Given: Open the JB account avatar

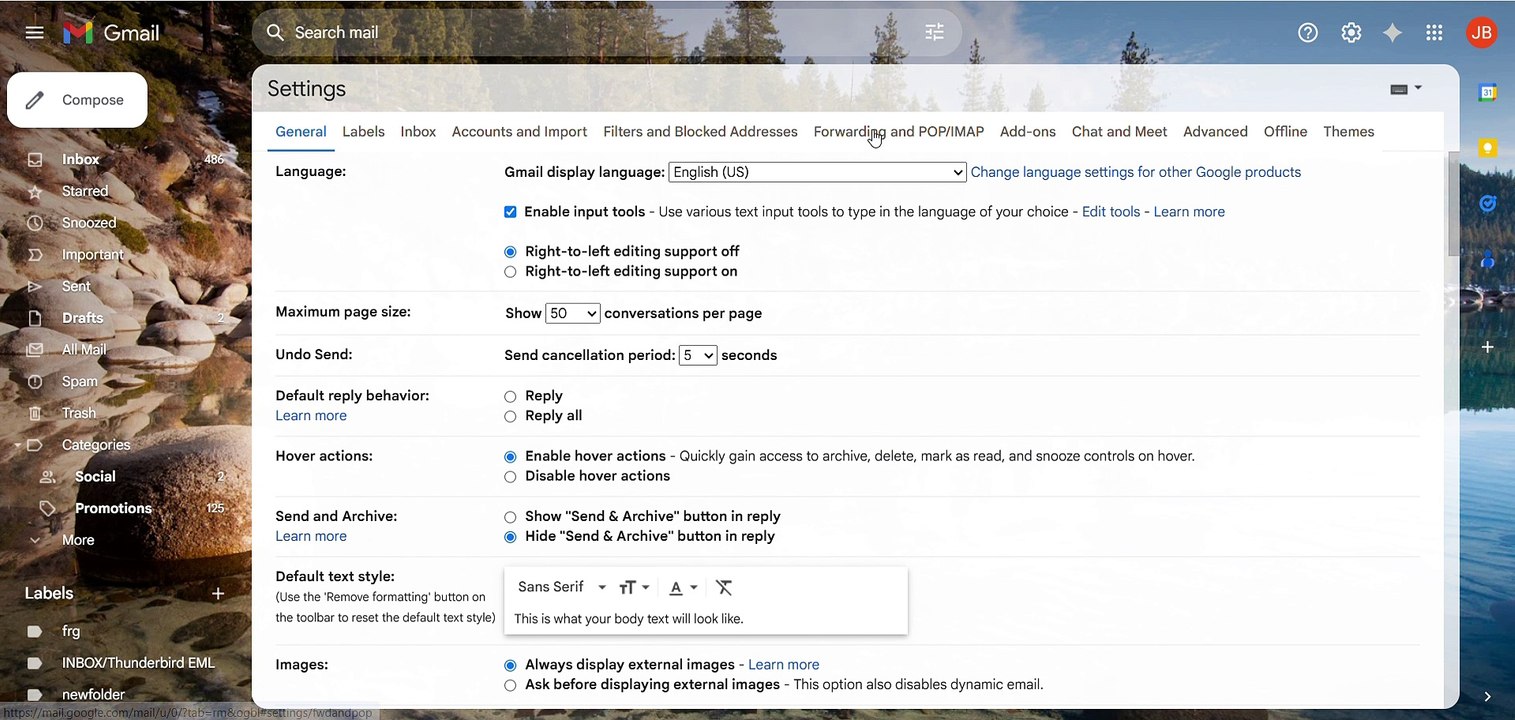Looking at the screenshot, I should [1481, 33].
